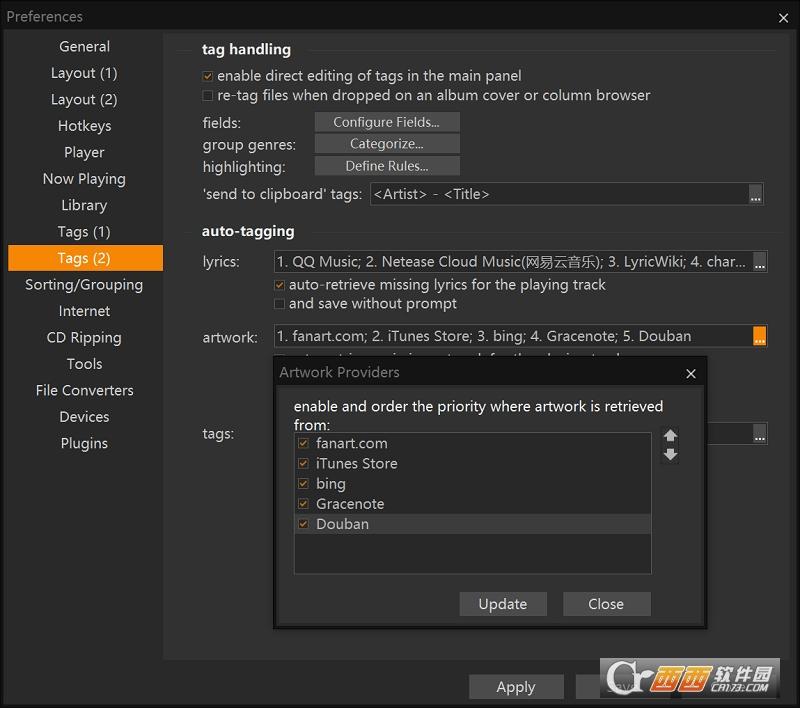This screenshot has height=708, width=800.
Task: Enable 'and save without prompt' checkbox
Action: [279, 304]
